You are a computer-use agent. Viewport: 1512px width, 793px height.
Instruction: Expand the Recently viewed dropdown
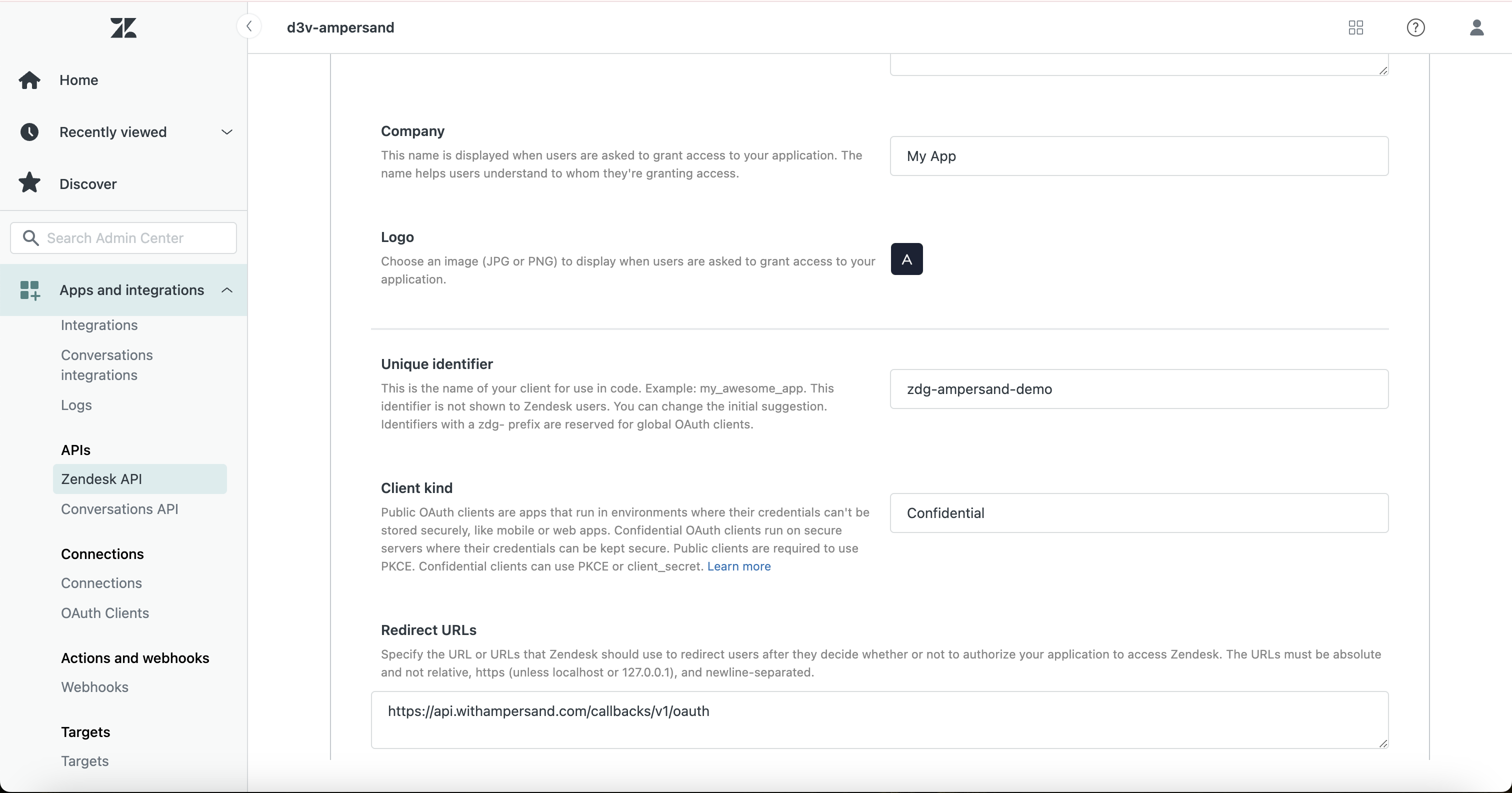click(227, 131)
